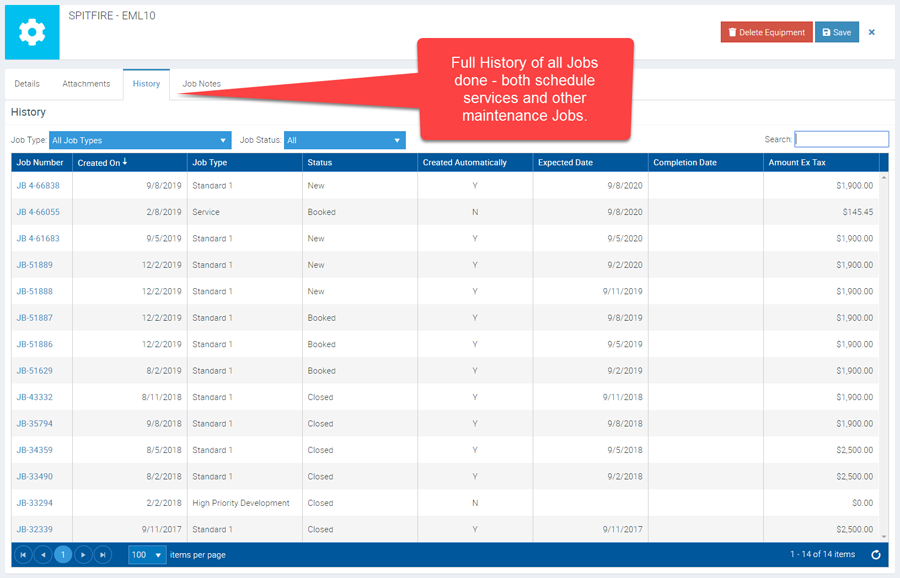Open the Job Status filter dropdown
The height and width of the screenshot is (578, 900).
pyautogui.click(x=344, y=141)
